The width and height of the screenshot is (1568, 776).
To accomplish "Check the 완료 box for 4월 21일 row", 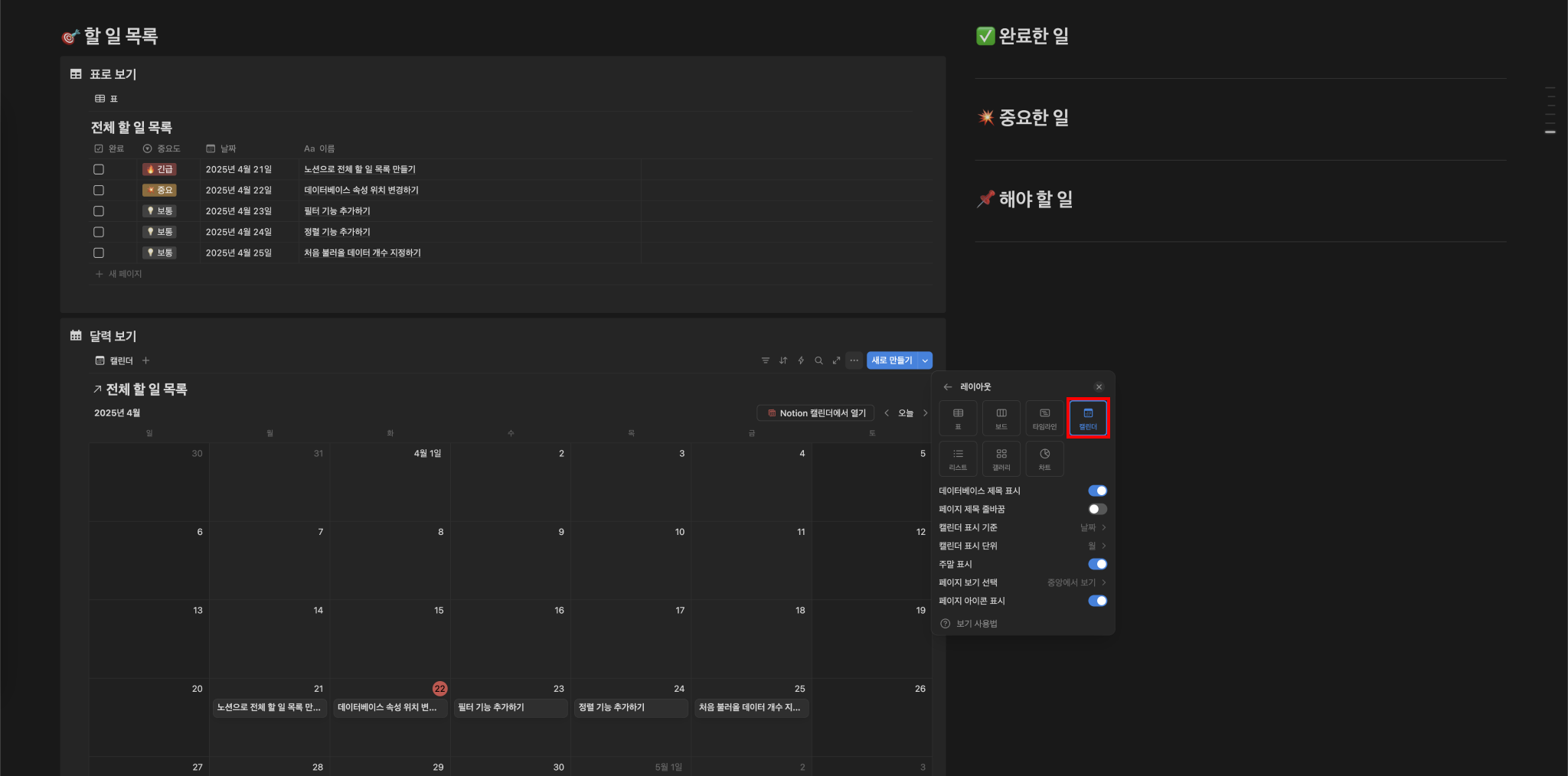I will pyautogui.click(x=99, y=169).
